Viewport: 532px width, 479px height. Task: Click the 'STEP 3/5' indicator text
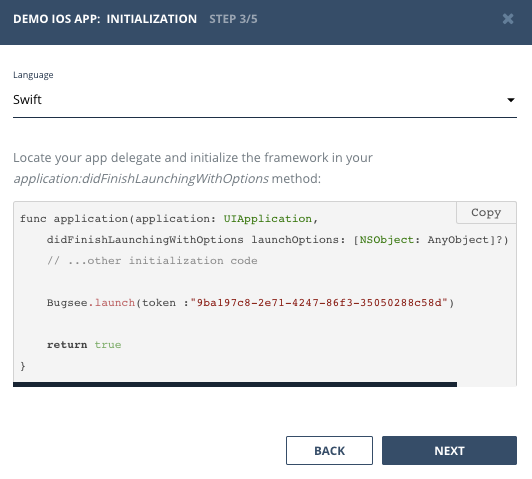pos(233,19)
